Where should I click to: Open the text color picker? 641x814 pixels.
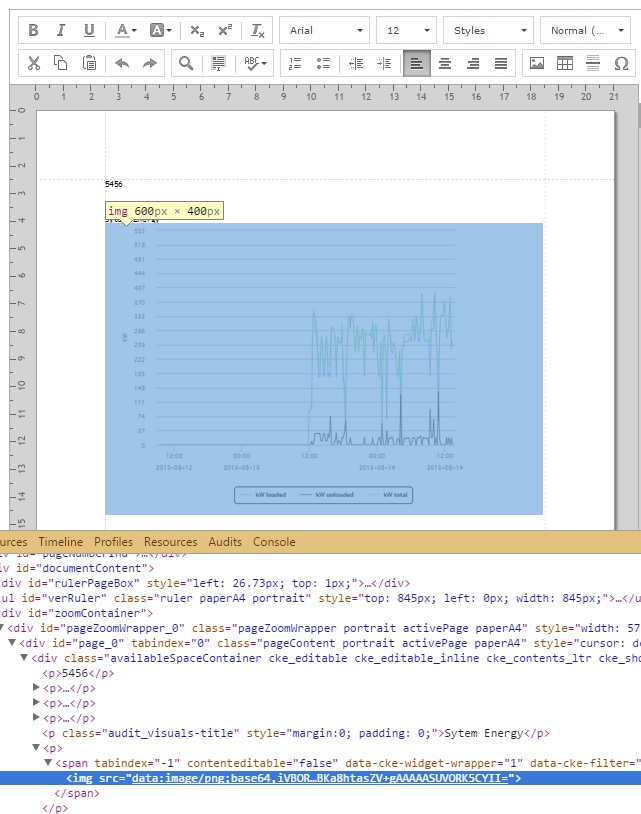124,31
